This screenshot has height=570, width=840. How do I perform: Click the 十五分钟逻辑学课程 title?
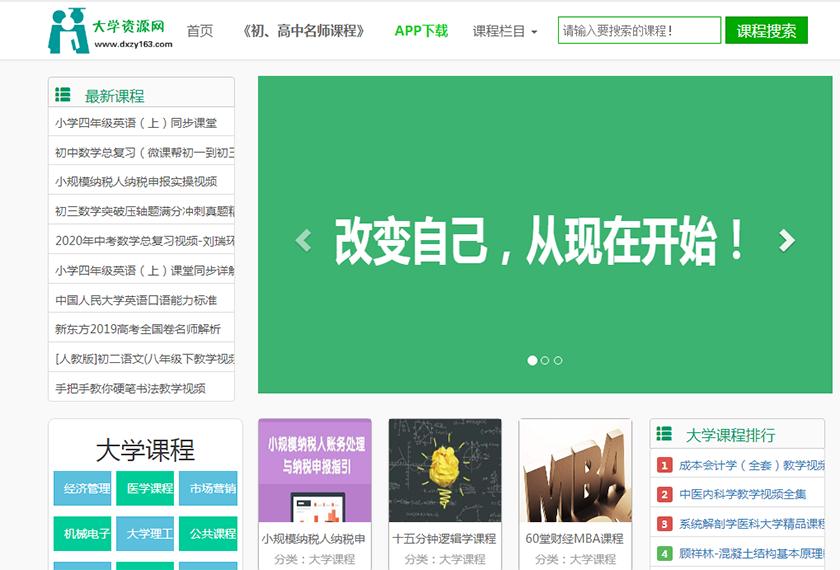tap(444, 538)
